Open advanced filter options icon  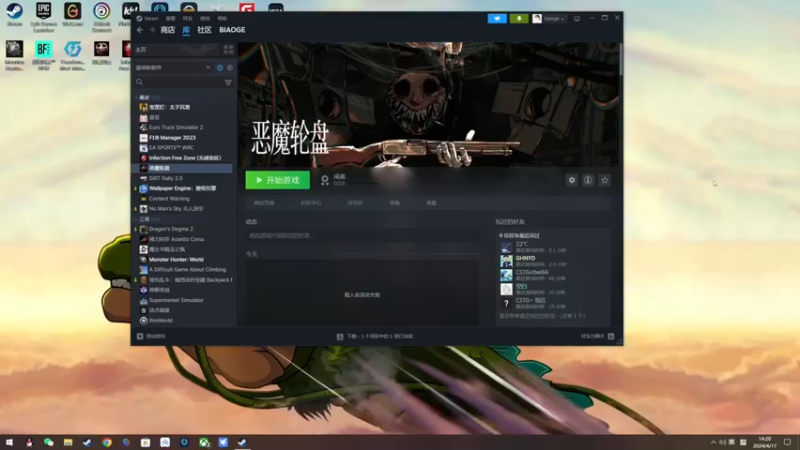[x=228, y=82]
